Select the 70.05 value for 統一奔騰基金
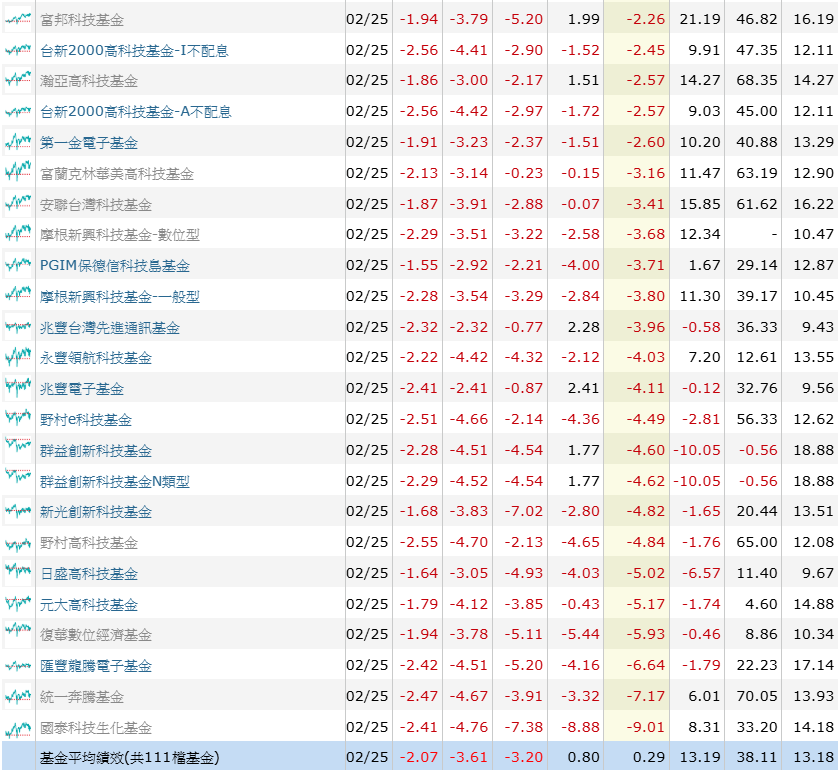838x770 pixels. 757,696
